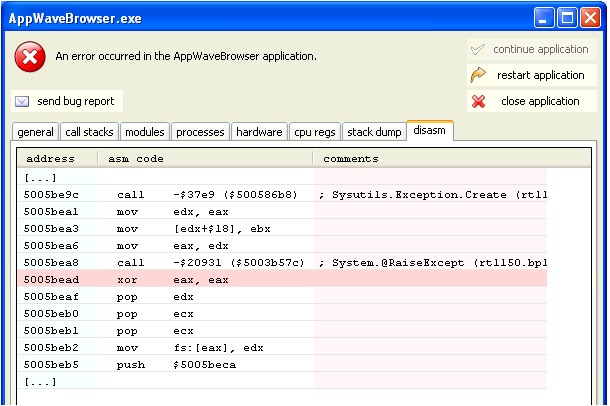Select row with address 5005beb1

tap(282, 331)
